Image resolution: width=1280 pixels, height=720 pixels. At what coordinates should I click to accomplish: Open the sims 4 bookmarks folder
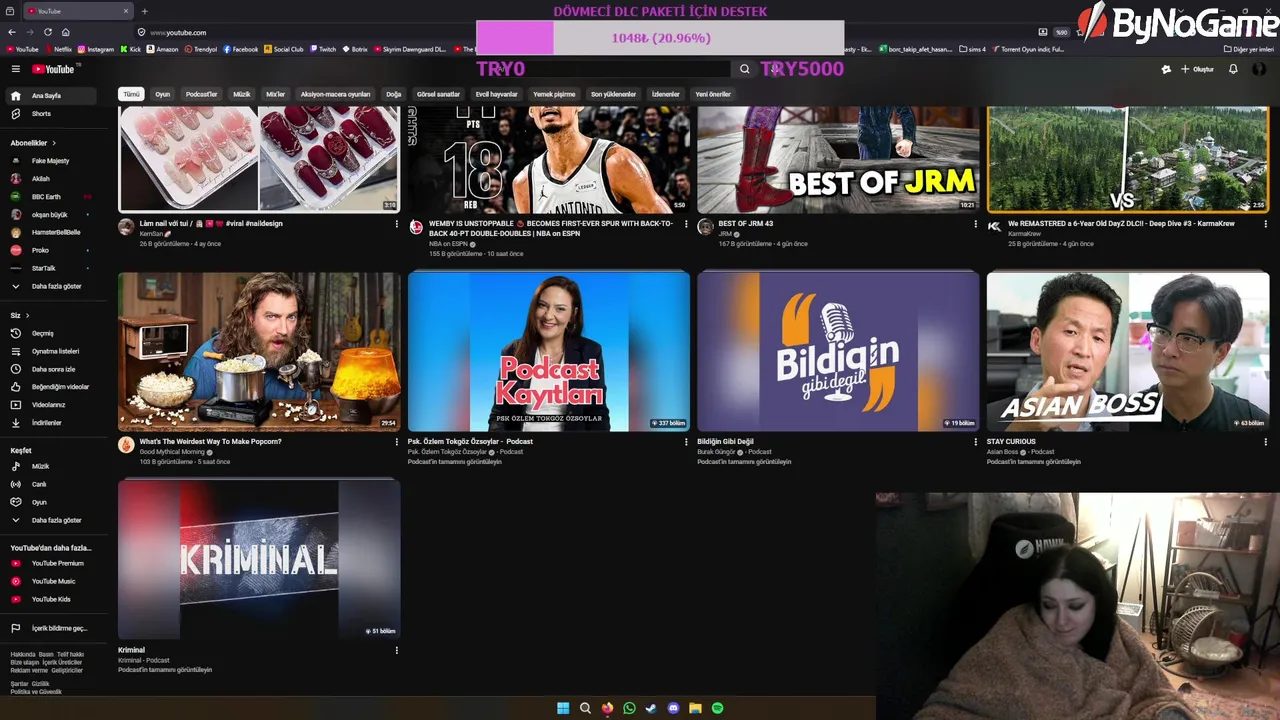click(x=972, y=49)
